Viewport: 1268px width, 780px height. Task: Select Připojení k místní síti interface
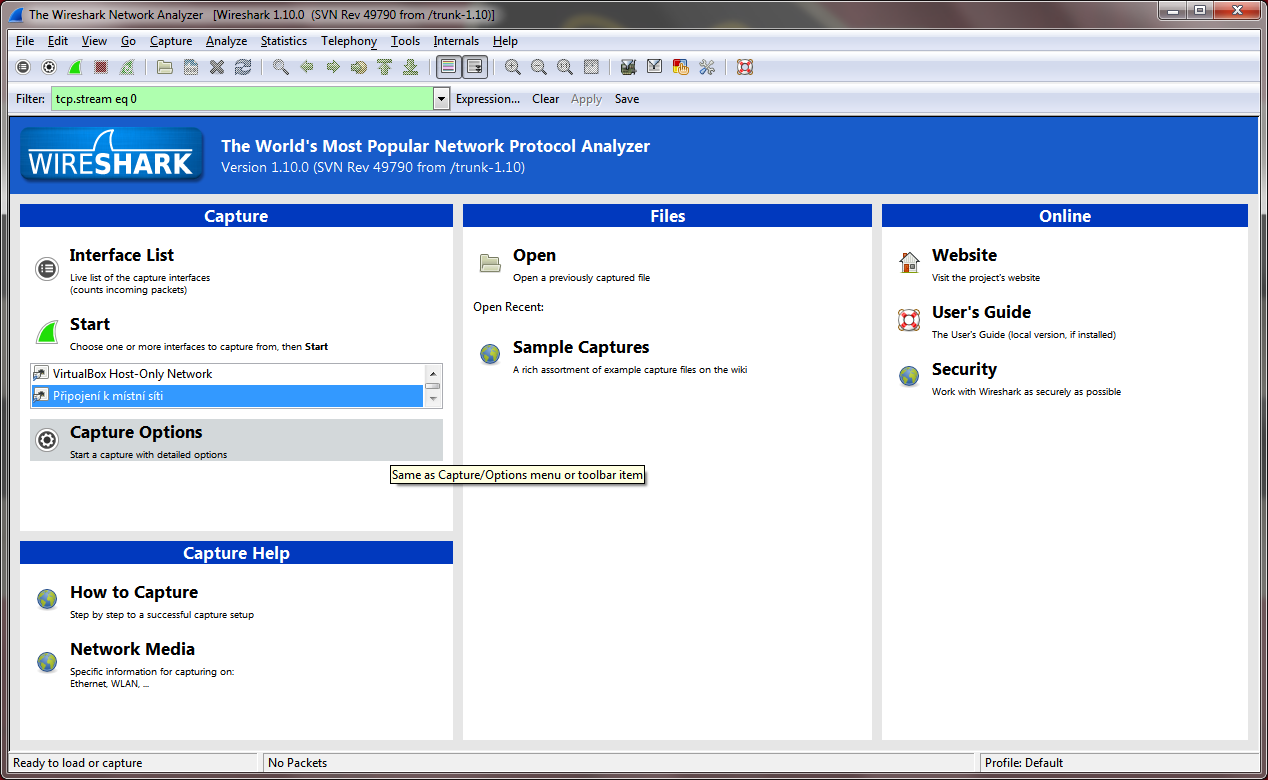coord(227,396)
